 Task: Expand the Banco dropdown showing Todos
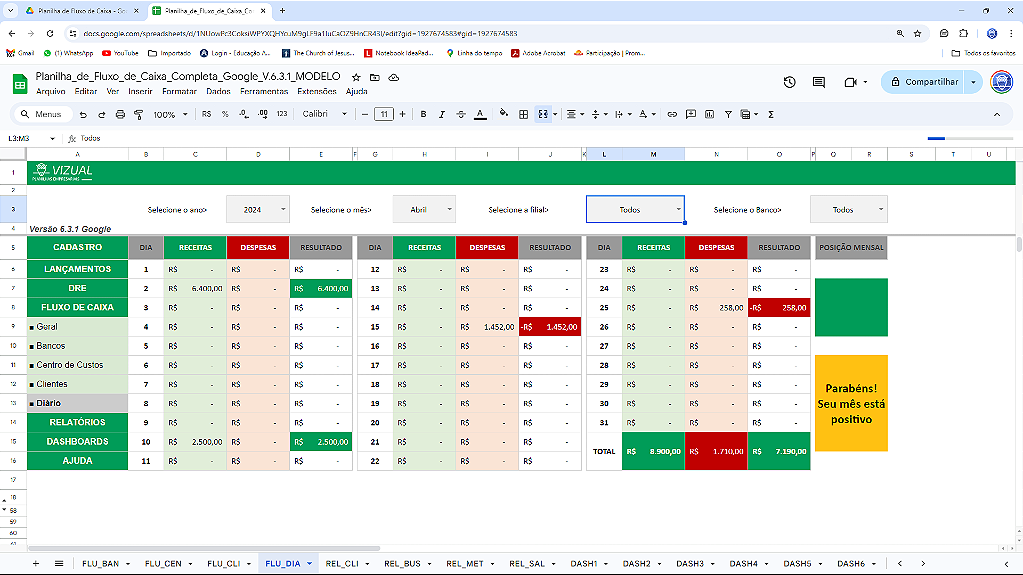(x=848, y=210)
